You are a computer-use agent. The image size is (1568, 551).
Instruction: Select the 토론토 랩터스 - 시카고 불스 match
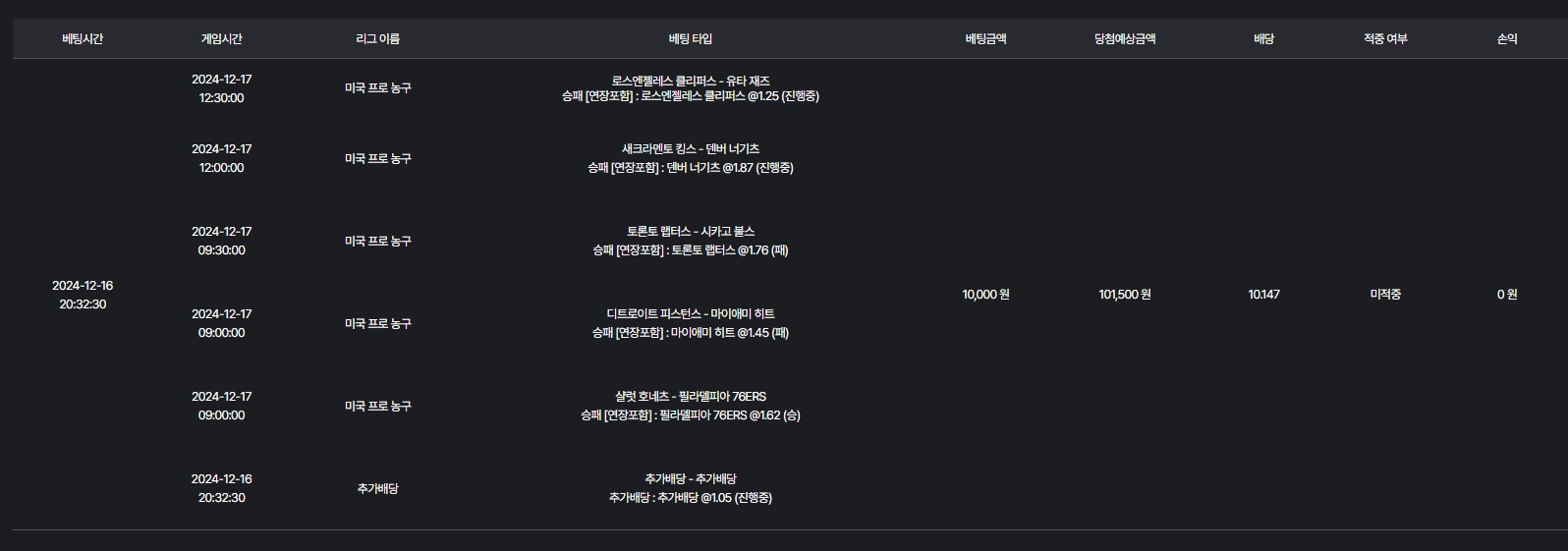pos(690,232)
